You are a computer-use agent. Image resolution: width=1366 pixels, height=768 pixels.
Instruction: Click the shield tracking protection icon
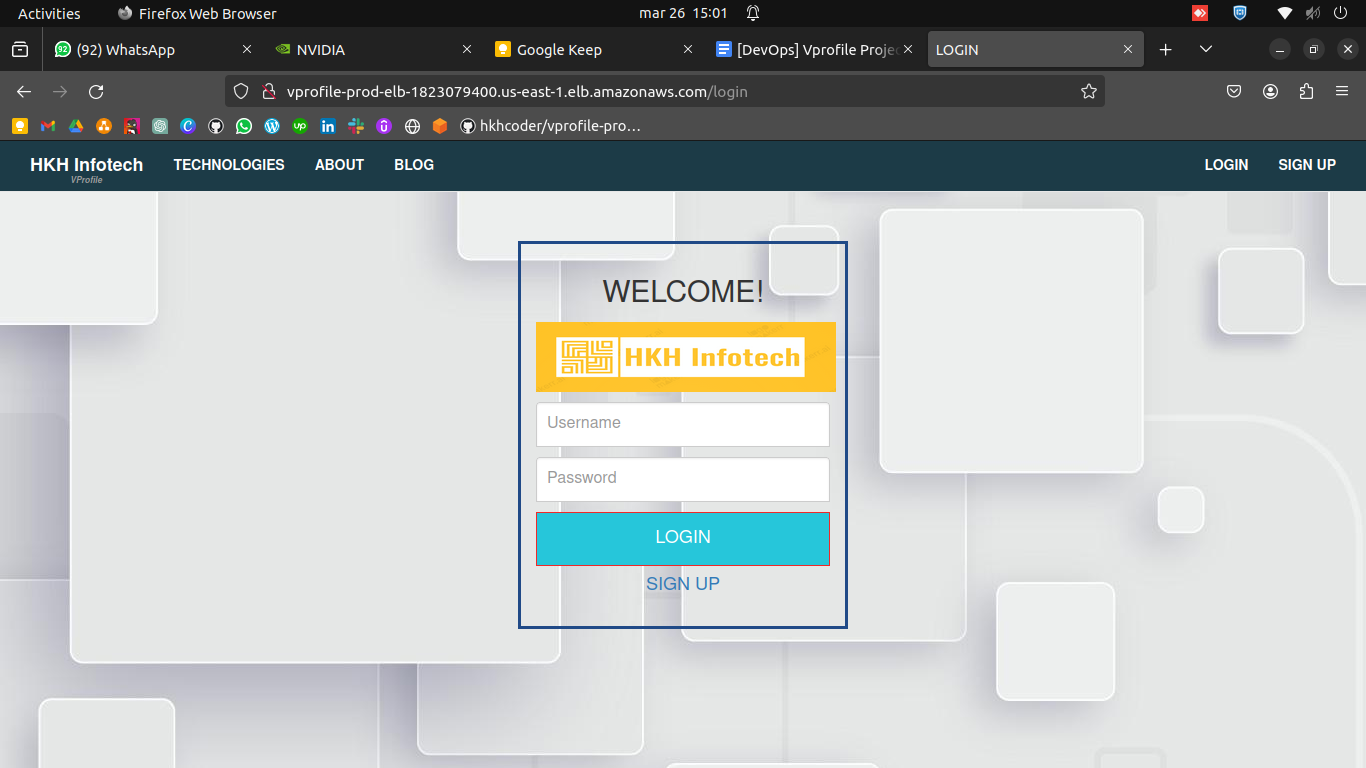tap(240, 91)
